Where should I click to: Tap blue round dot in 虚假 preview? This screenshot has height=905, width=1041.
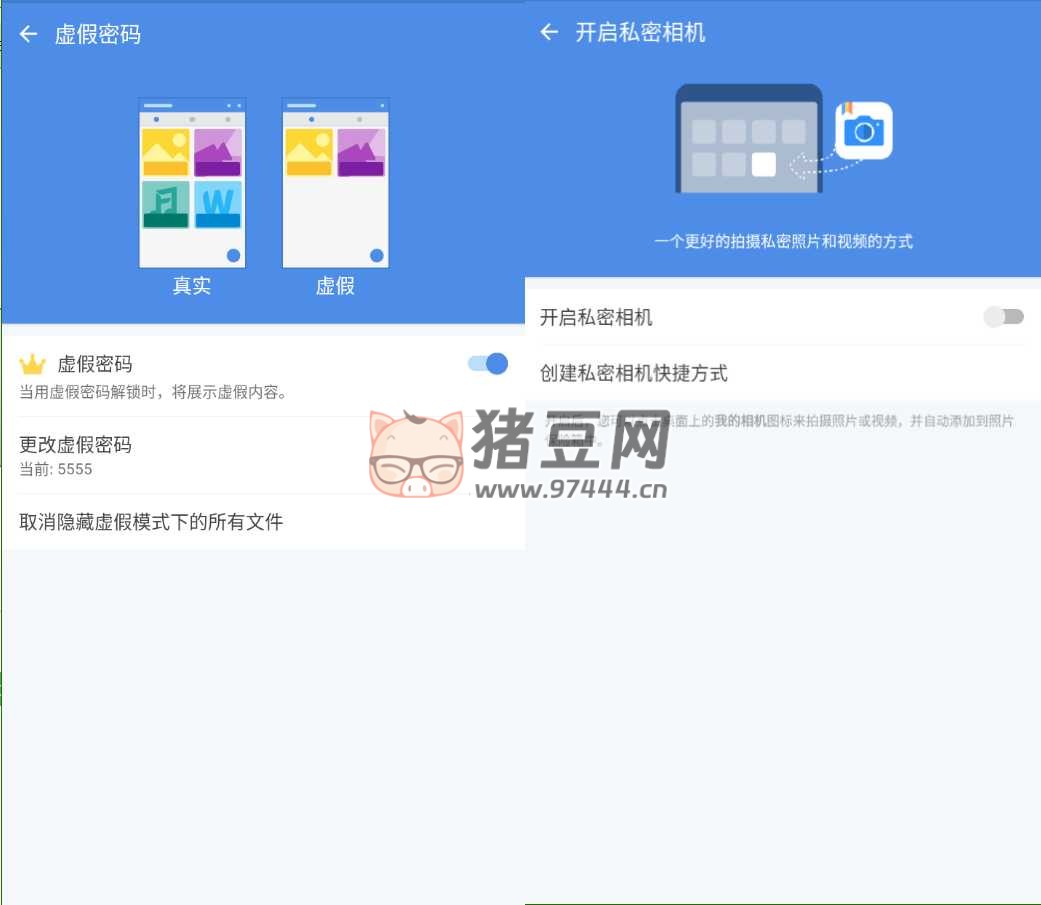(x=377, y=256)
